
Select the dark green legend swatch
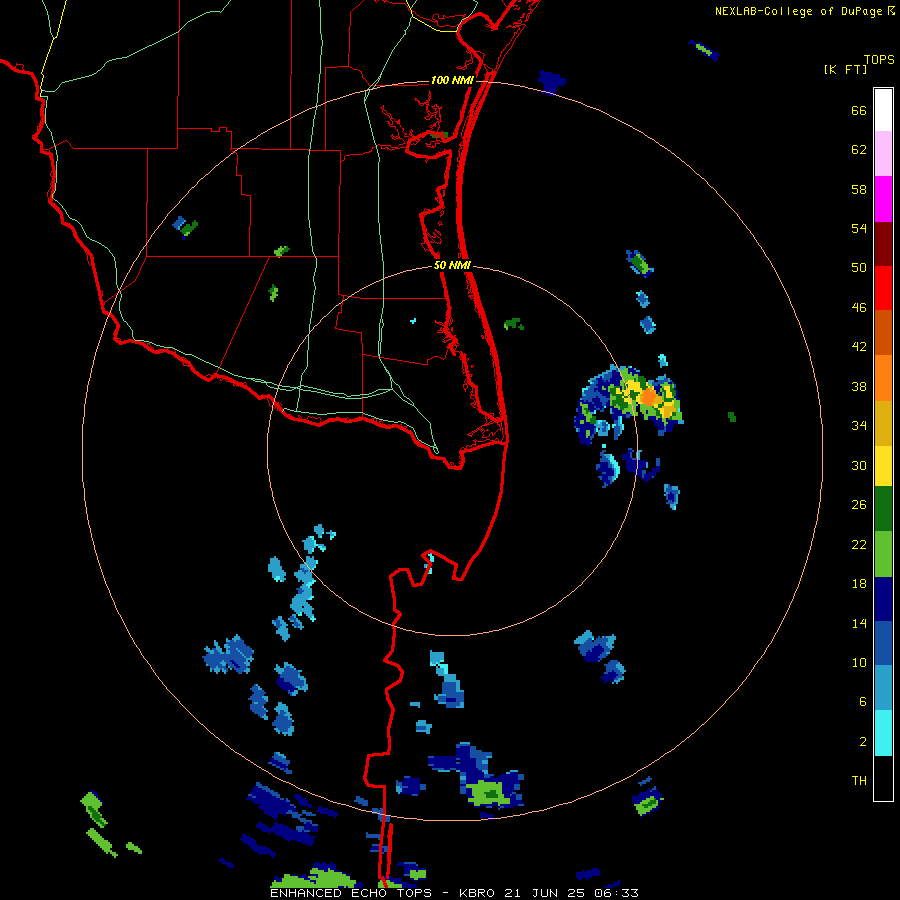tap(883, 509)
